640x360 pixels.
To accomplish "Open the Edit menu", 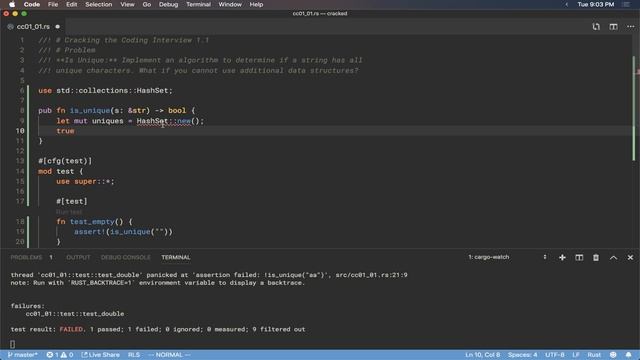I will point(71,4).
